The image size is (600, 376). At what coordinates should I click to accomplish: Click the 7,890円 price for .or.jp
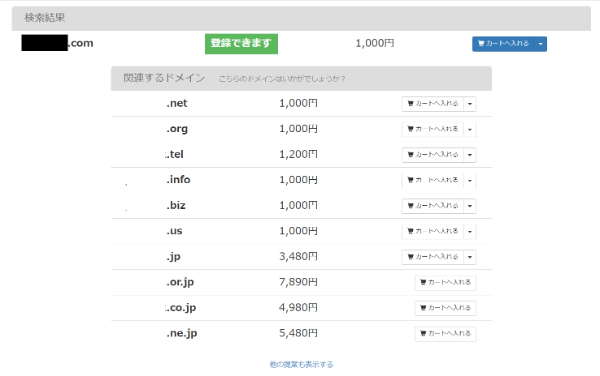click(298, 282)
